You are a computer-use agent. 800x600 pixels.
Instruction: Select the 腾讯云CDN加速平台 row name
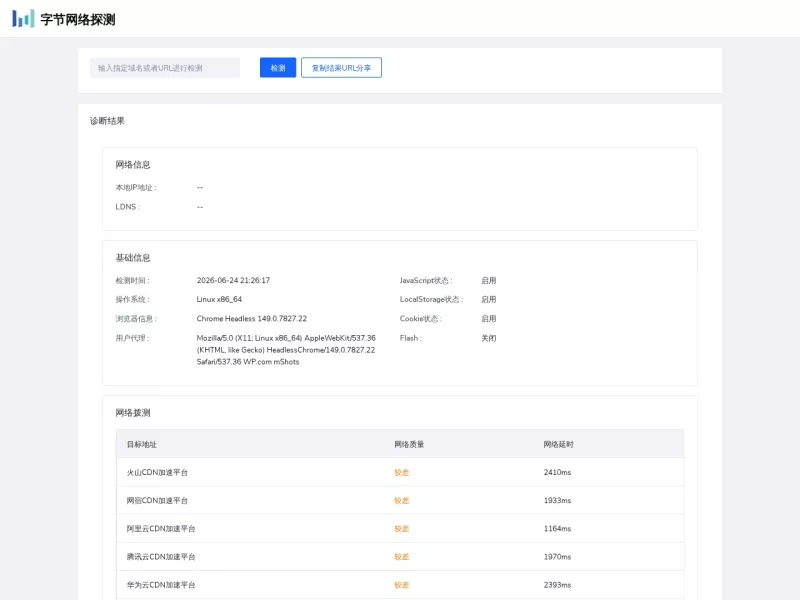pyautogui.click(x=161, y=557)
